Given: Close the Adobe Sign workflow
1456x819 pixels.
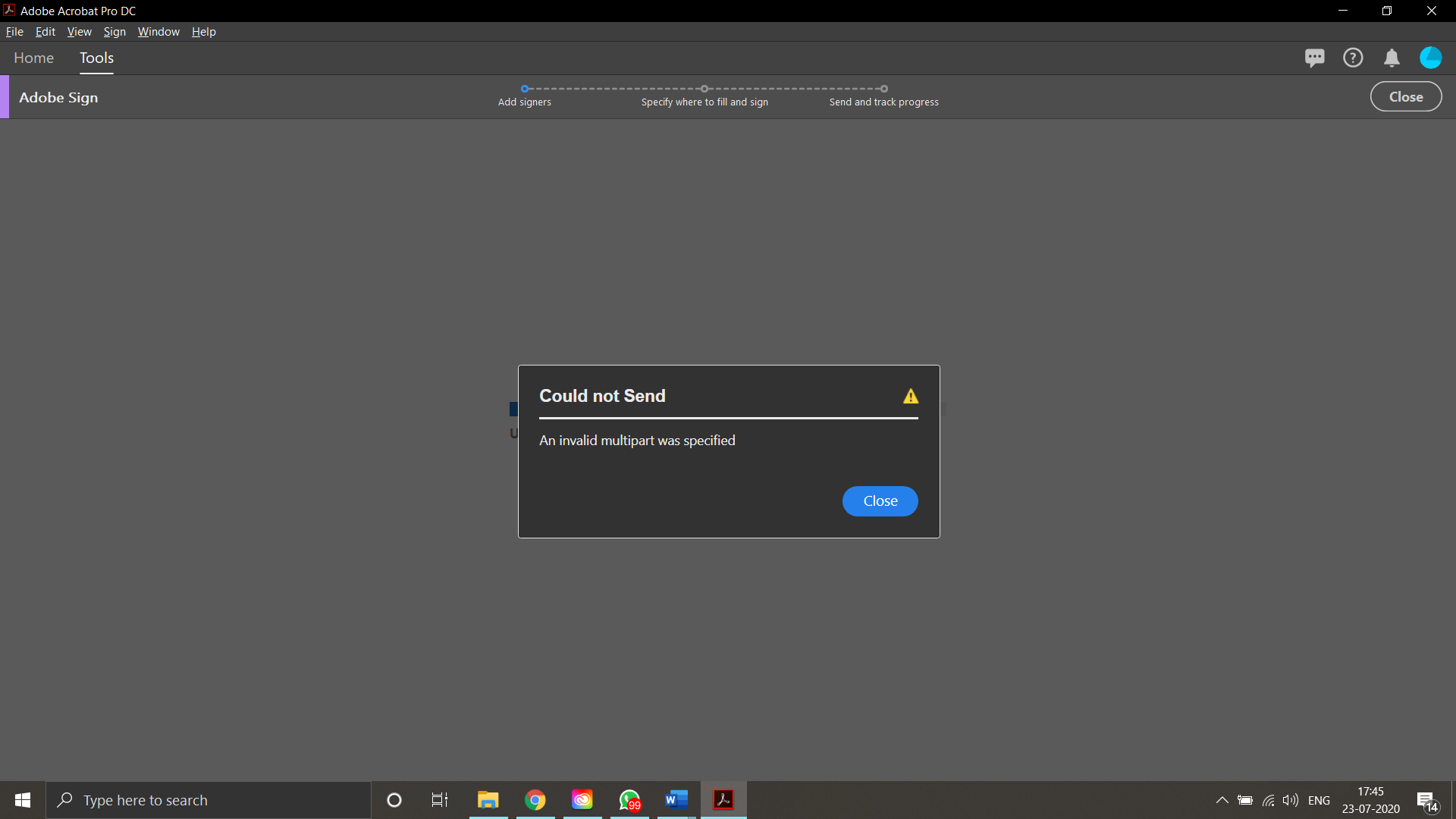Looking at the screenshot, I should 1405,96.
